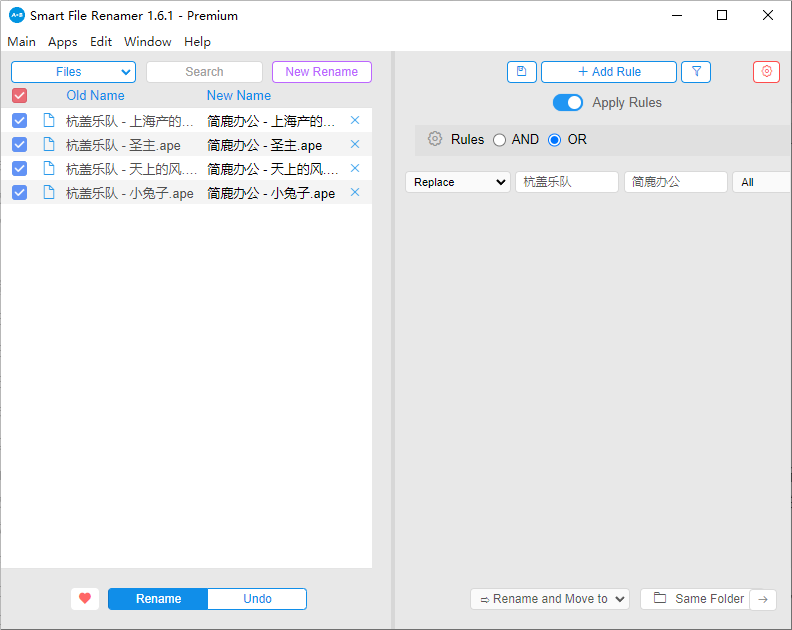This screenshot has width=792, height=630.
Task: Click the red settings gear icon
Action: [766, 72]
